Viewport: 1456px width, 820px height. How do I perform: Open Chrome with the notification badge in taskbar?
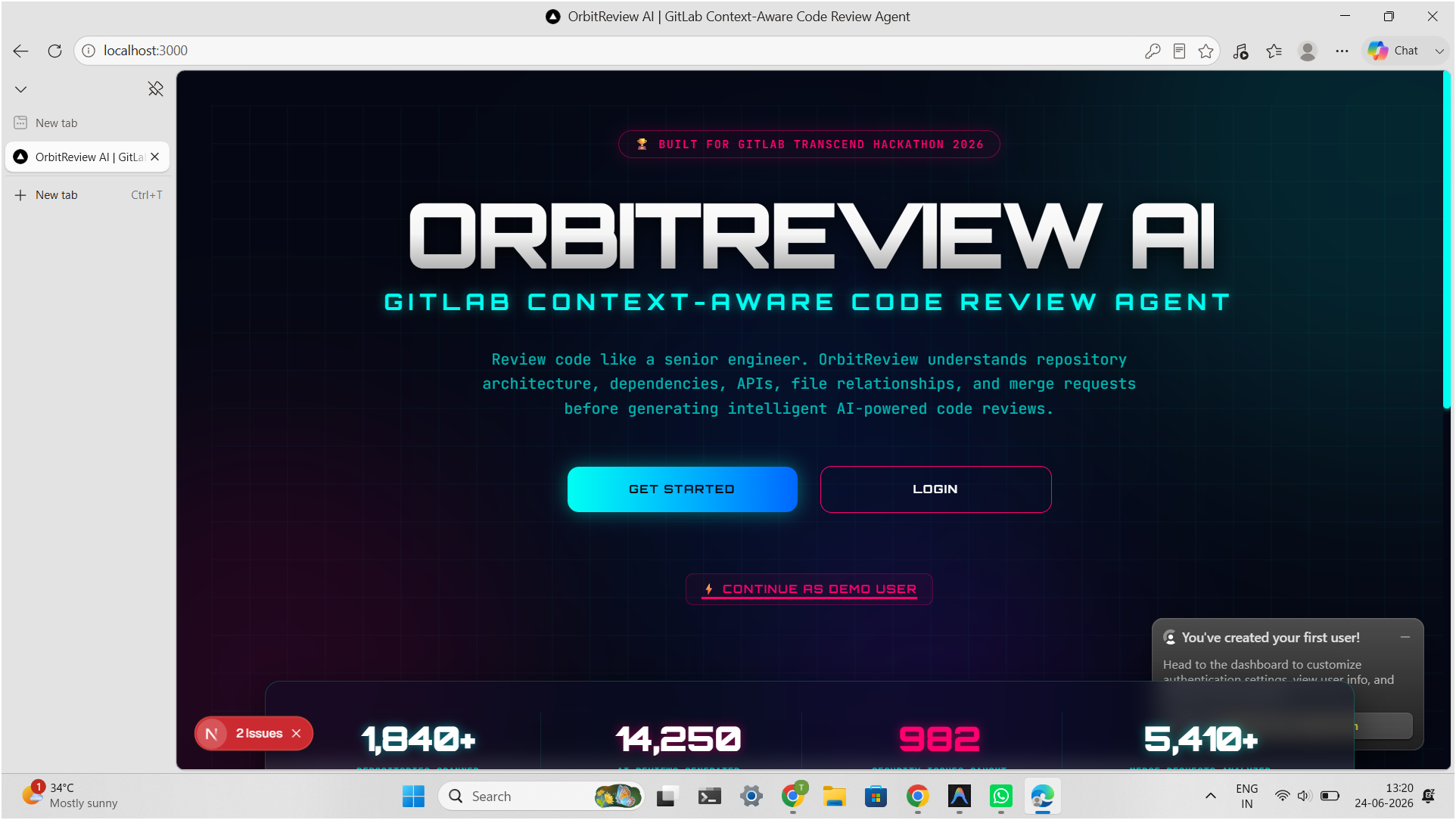coord(793,796)
